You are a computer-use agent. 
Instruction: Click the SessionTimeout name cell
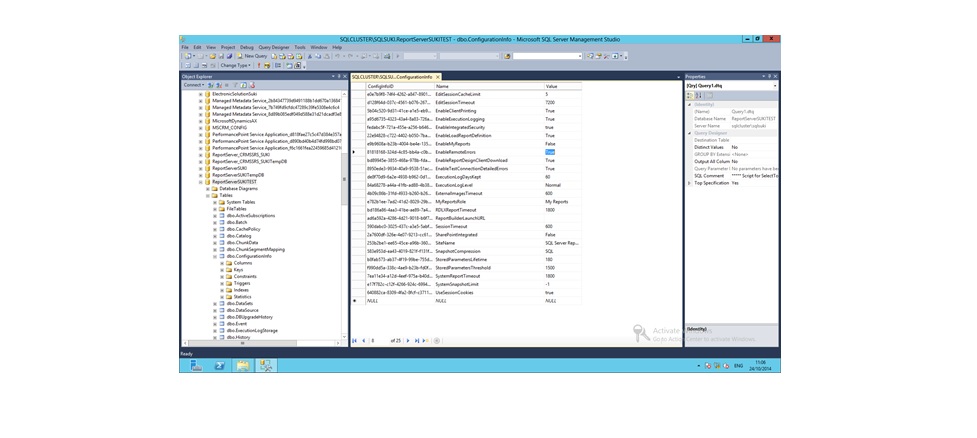click(x=488, y=226)
